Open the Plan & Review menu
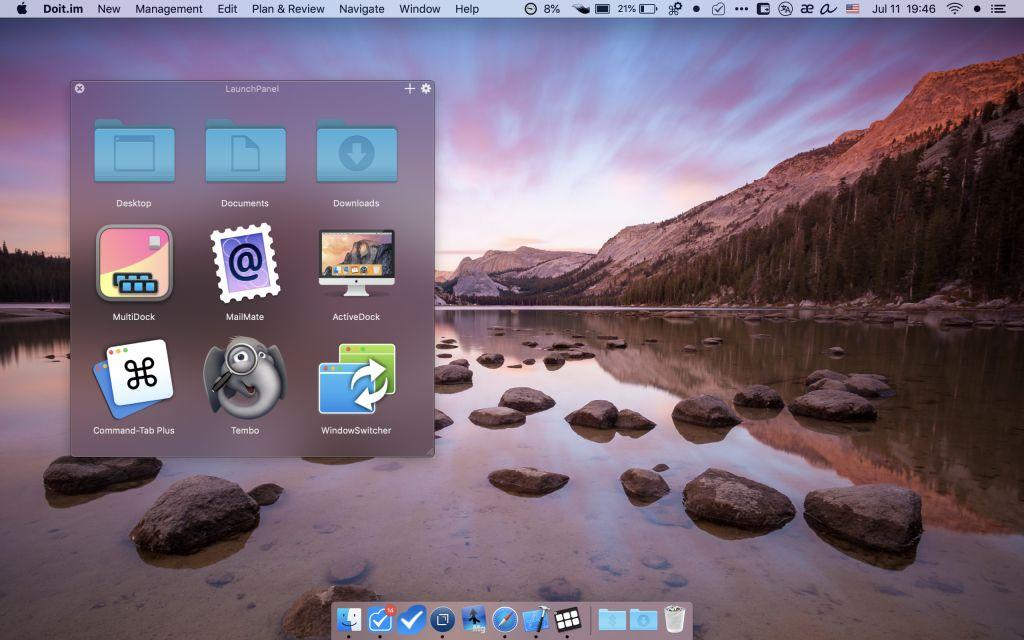This screenshot has height=640, width=1024. click(288, 9)
